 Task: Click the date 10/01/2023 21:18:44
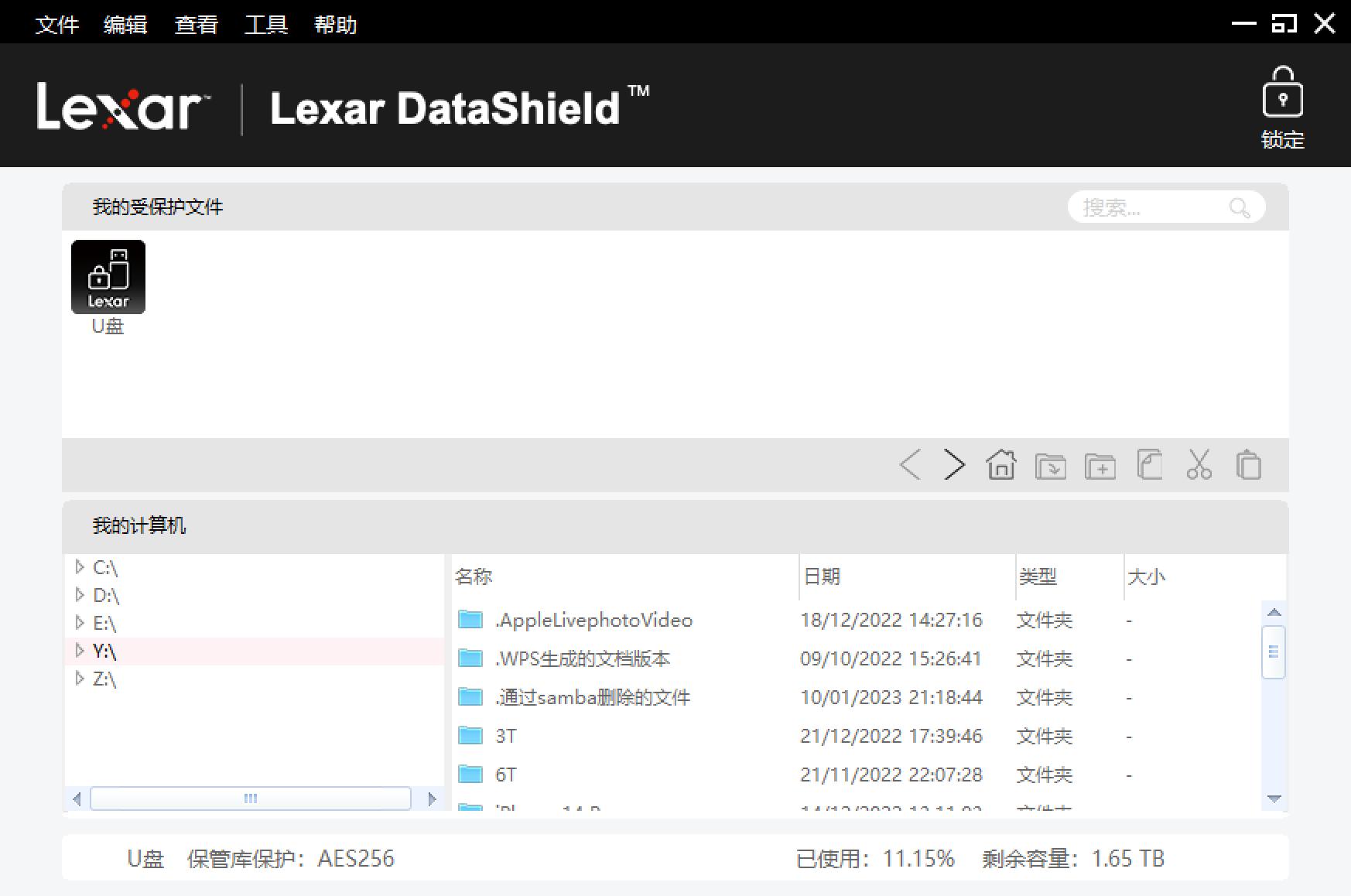tap(891, 697)
